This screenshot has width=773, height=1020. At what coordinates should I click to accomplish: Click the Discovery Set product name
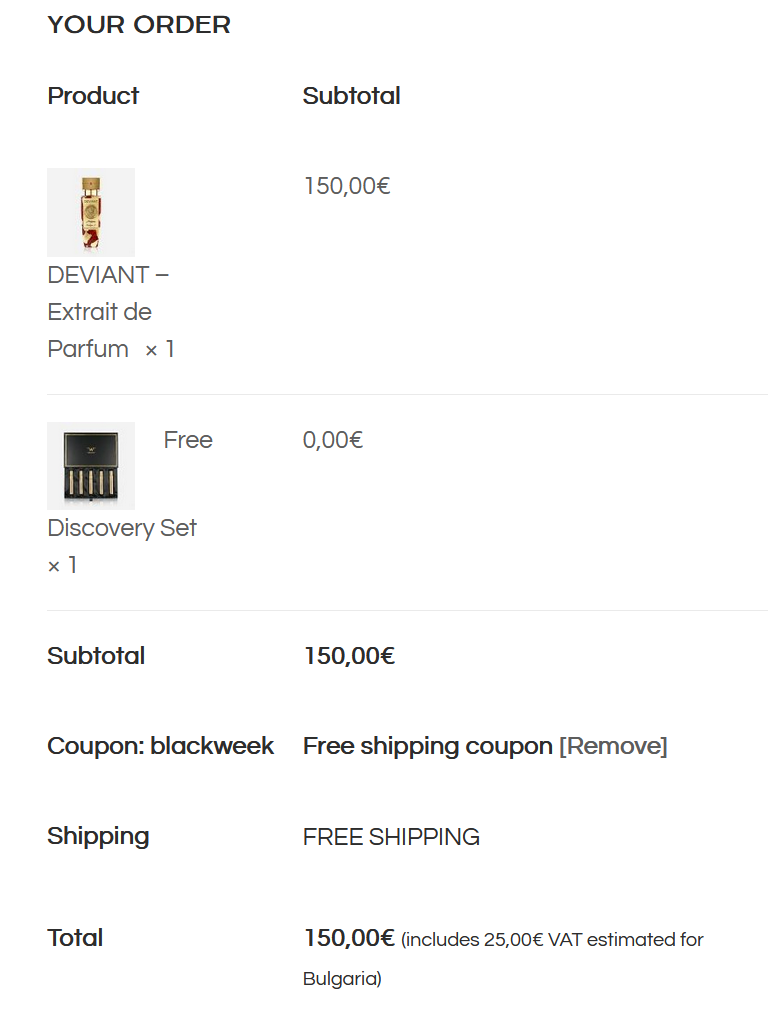click(x=122, y=528)
